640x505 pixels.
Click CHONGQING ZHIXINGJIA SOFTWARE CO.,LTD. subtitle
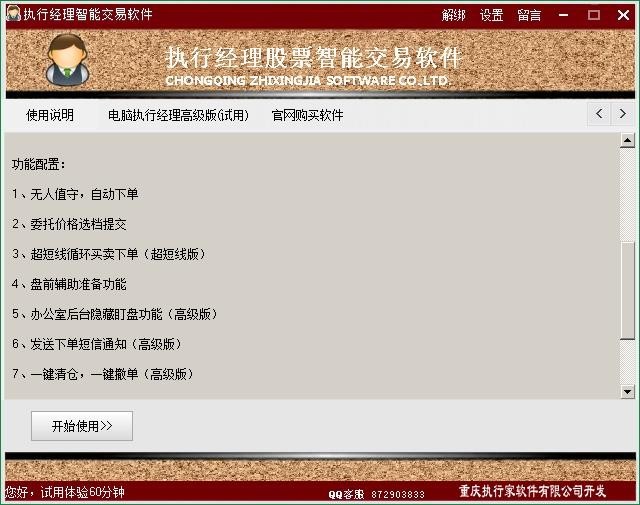(308, 80)
